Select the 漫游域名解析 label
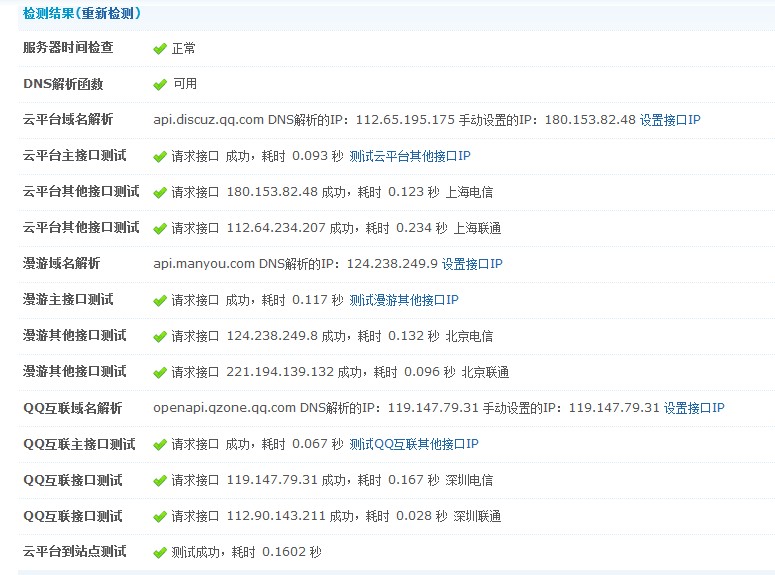Screen dimensions: 775x575 (62, 263)
